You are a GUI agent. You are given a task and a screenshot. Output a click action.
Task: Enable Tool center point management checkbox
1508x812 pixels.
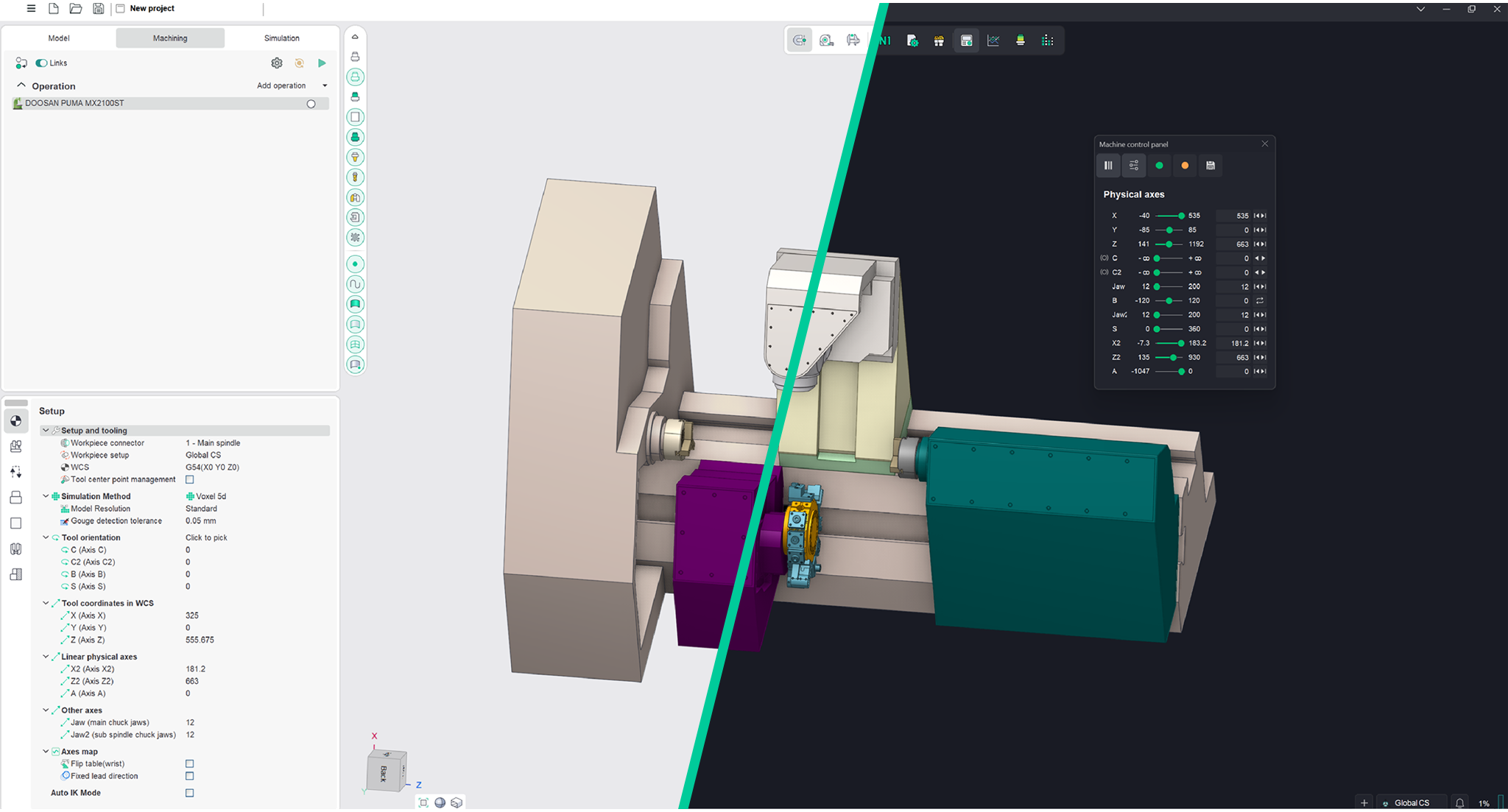tap(190, 479)
